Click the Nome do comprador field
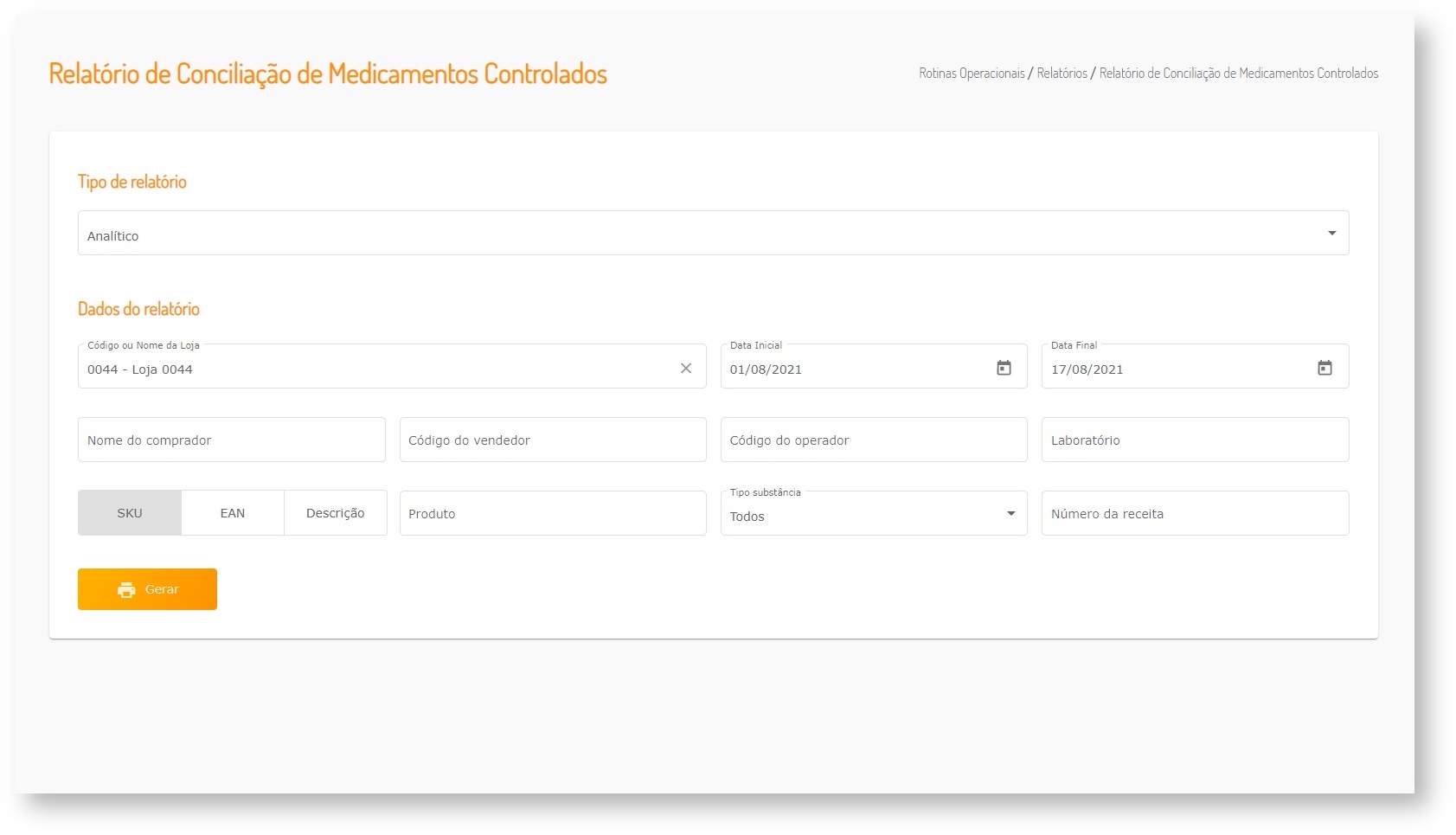 231,440
